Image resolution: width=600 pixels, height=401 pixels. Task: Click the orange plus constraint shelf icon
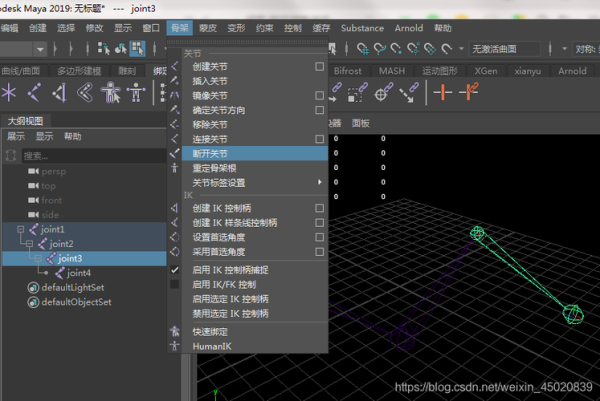tap(442, 92)
